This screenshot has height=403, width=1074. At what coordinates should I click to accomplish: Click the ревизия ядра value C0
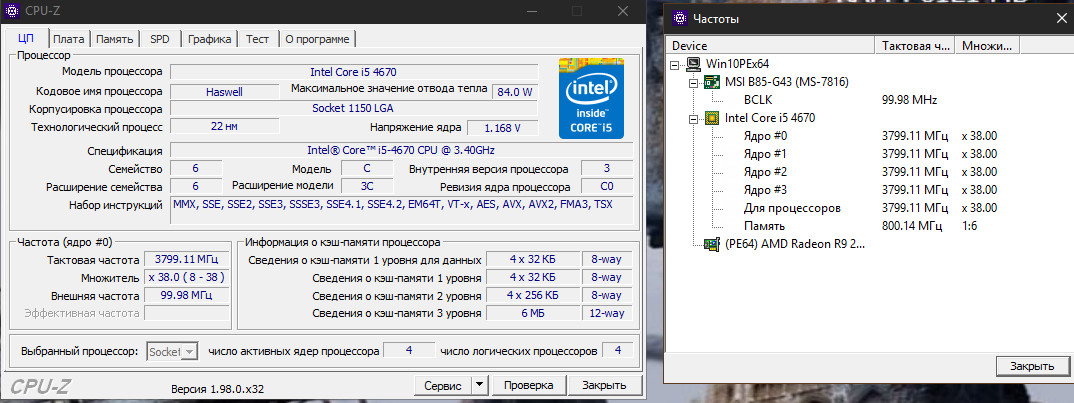pos(607,187)
